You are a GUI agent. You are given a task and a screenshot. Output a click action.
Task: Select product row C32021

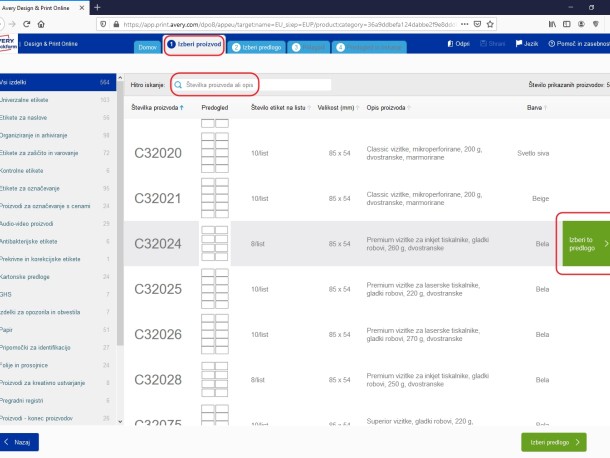(x=367, y=198)
